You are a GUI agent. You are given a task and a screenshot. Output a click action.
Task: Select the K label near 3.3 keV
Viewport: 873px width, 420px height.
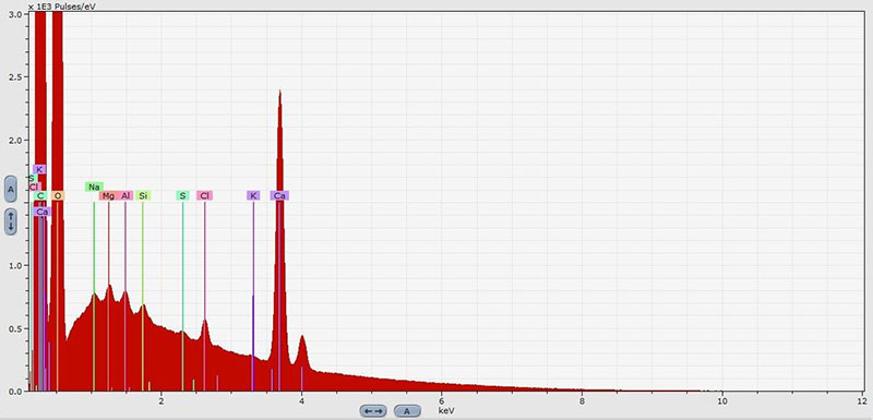253,196
